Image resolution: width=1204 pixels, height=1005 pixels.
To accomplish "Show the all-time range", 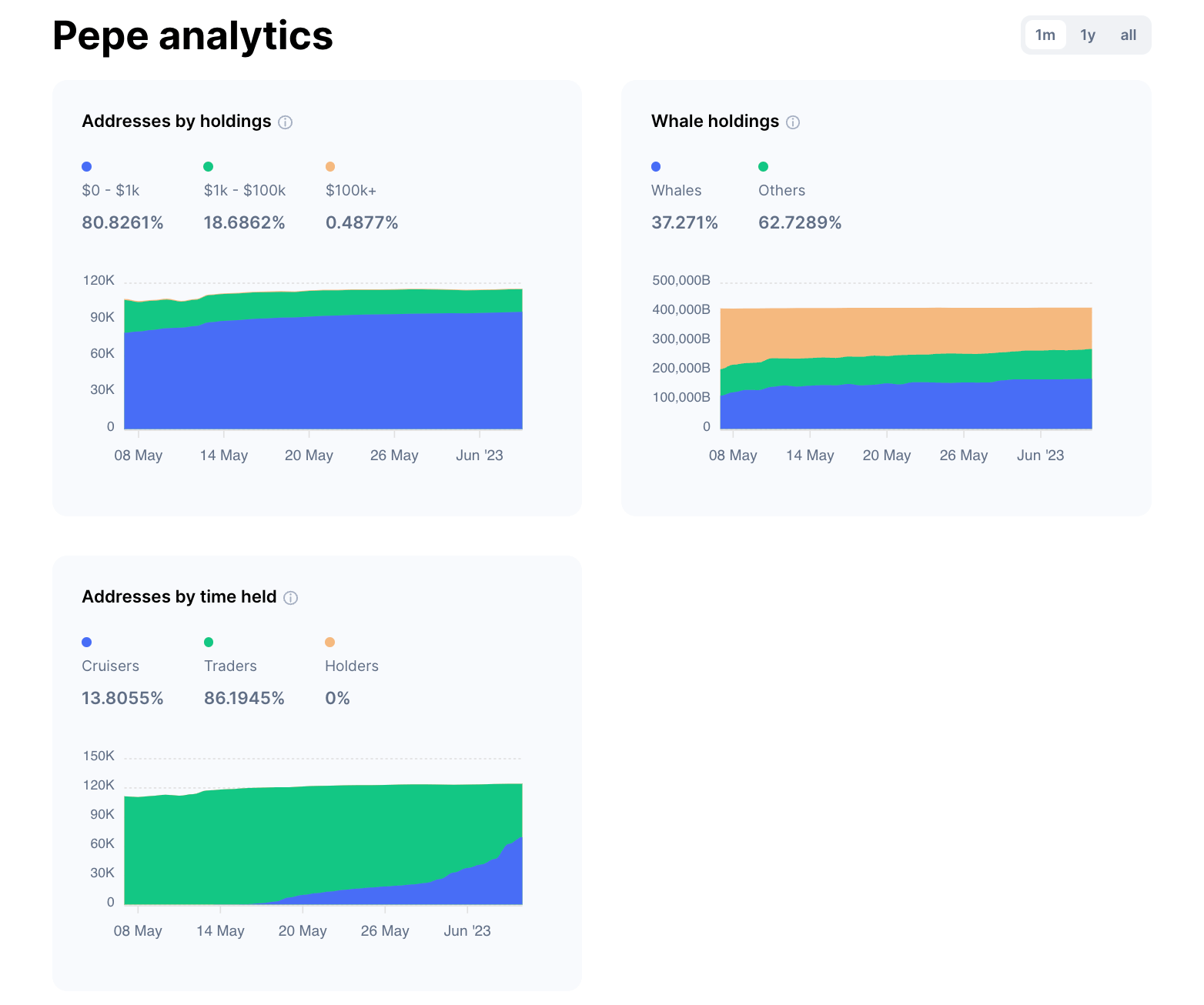I will click(1128, 35).
